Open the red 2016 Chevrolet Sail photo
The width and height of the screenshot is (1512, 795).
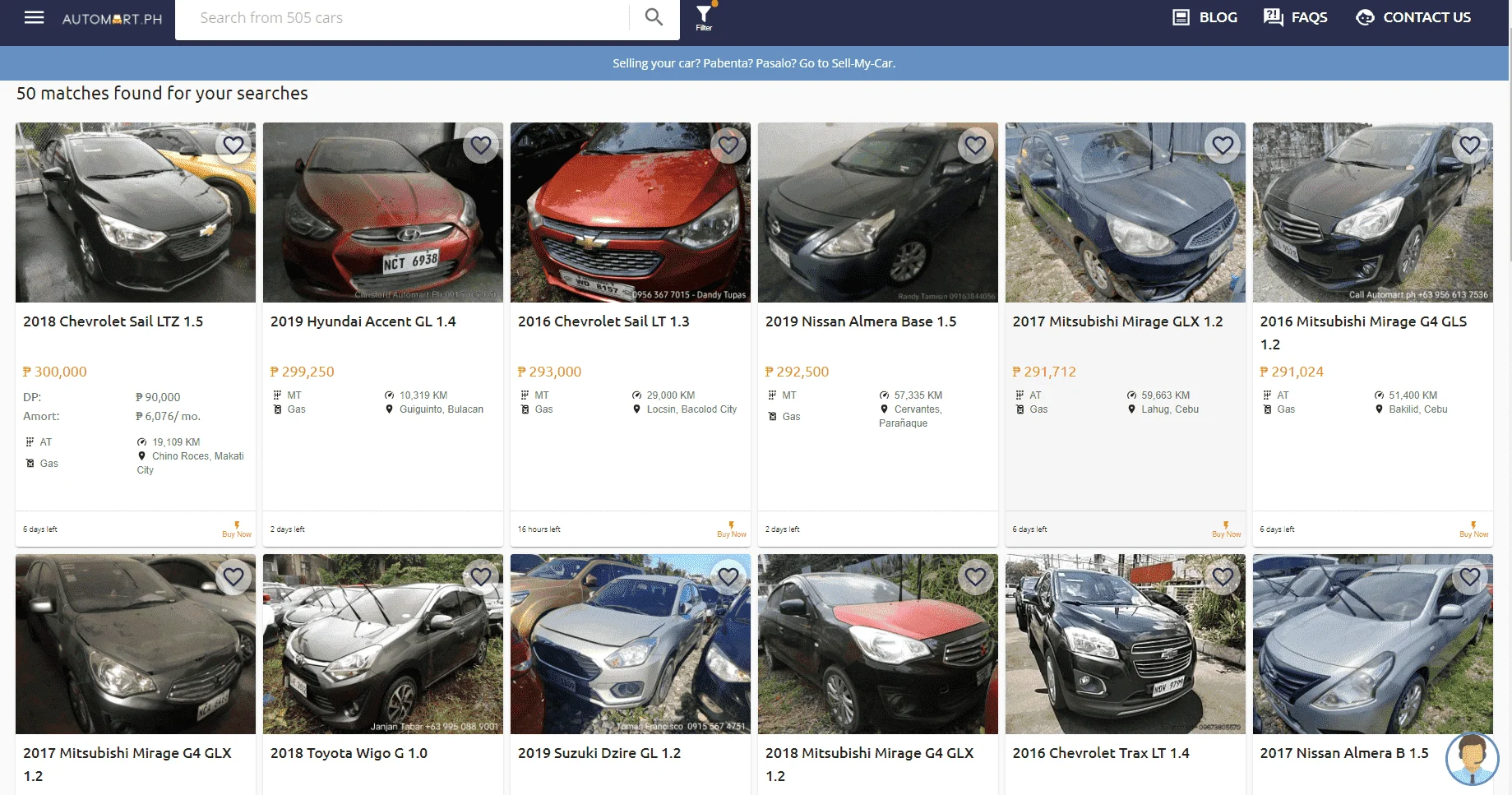(x=631, y=212)
